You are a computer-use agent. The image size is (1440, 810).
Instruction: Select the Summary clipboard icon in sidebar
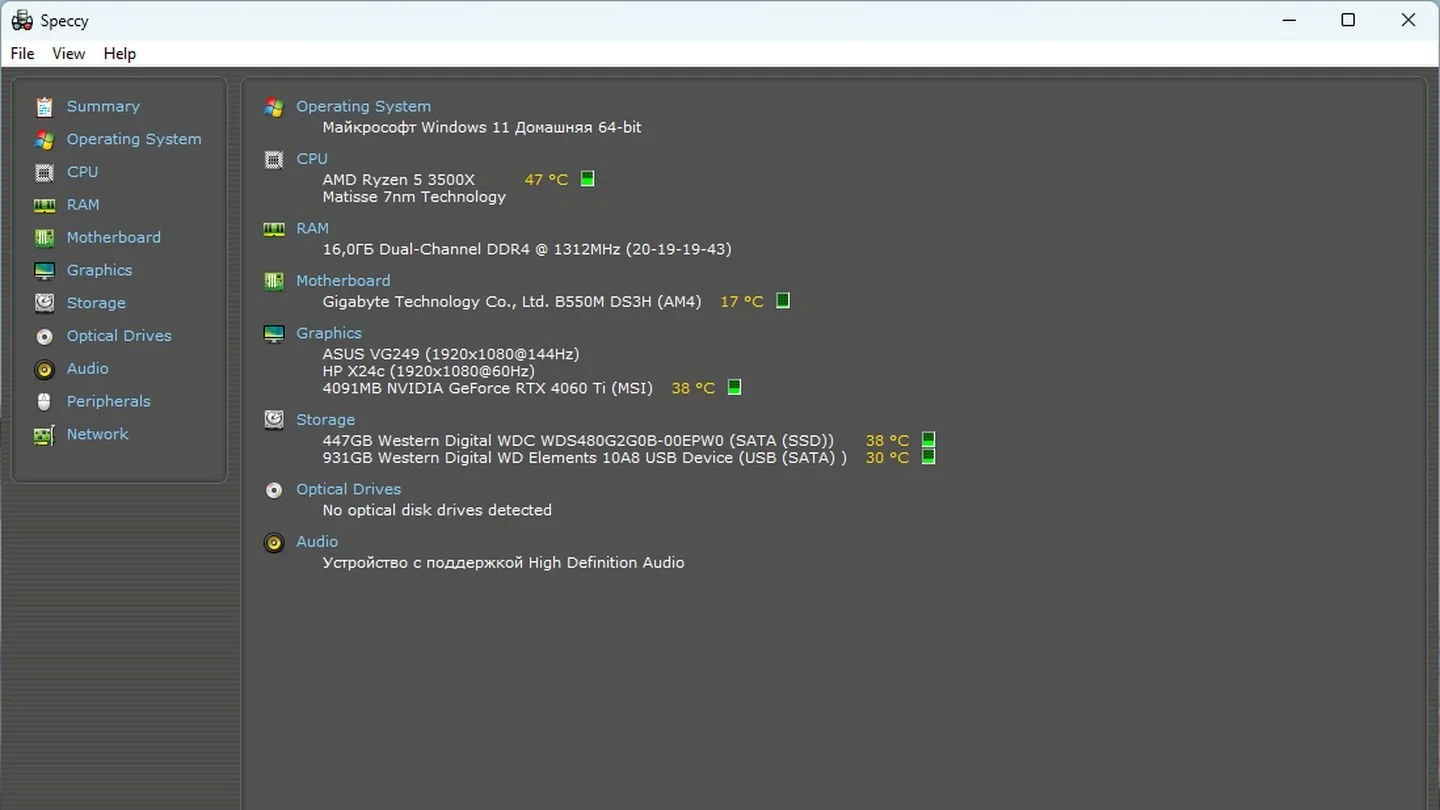(x=44, y=106)
